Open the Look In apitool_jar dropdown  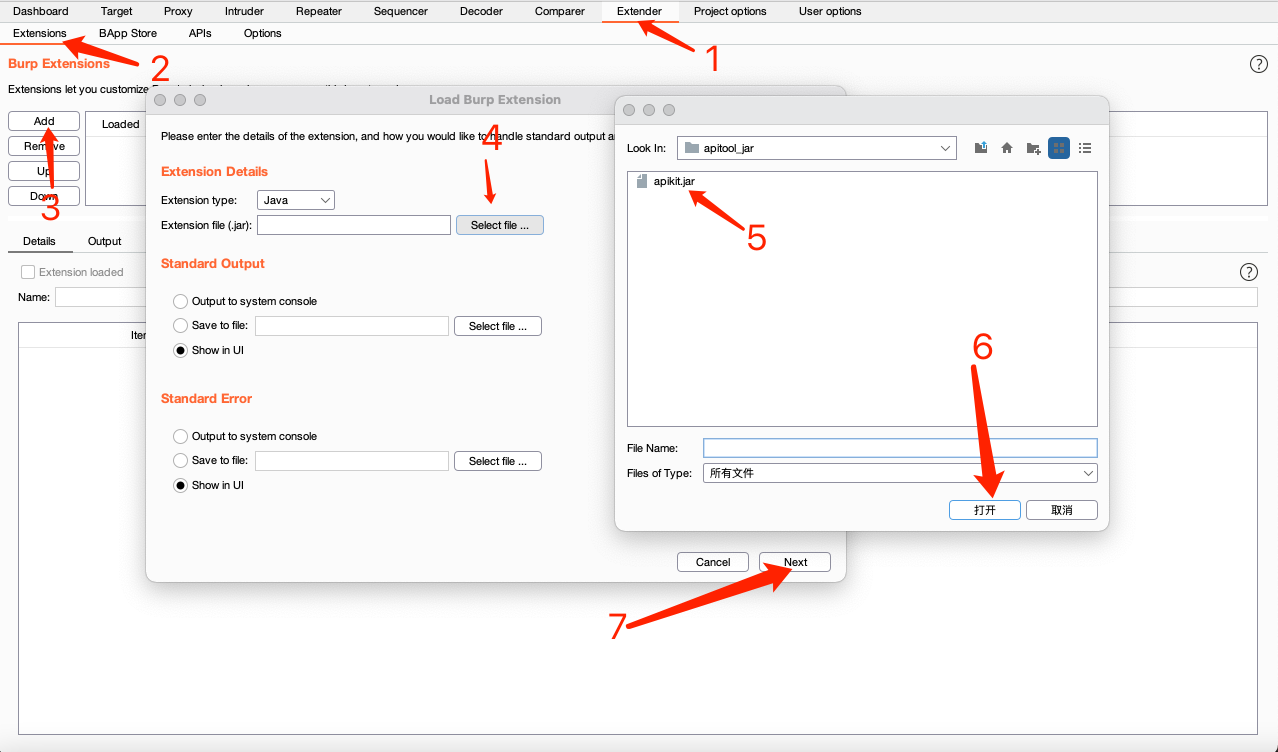(x=816, y=148)
